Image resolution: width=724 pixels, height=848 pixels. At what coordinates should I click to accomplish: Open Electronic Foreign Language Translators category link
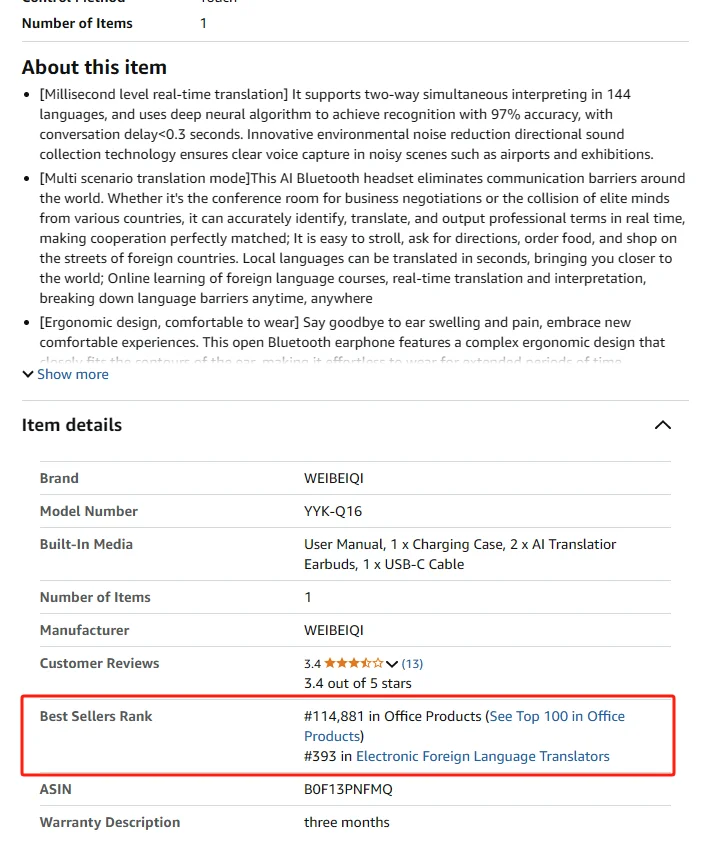(482, 756)
